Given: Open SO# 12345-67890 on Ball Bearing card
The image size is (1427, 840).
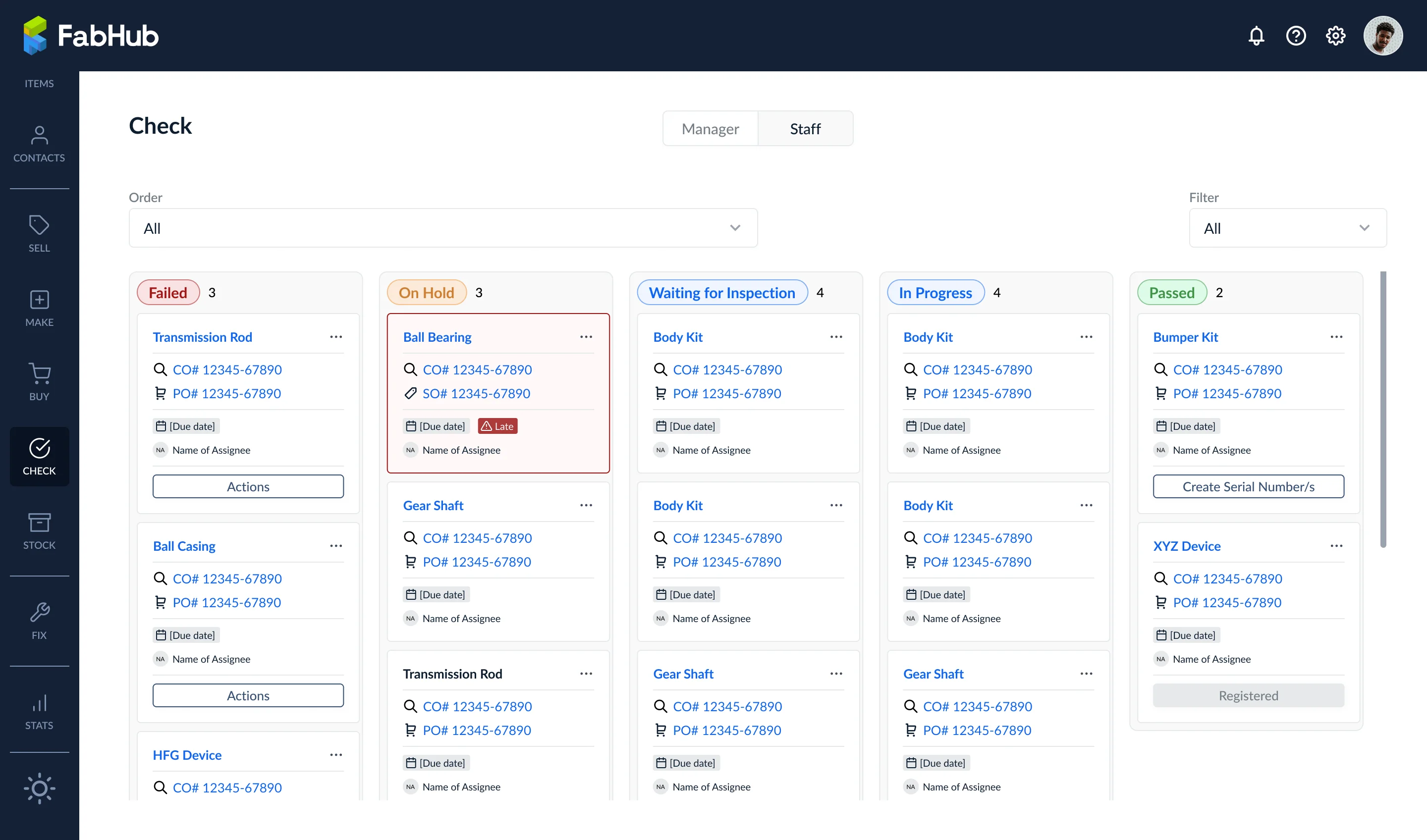Looking at the screenshot, I should [x=476, y=393].
